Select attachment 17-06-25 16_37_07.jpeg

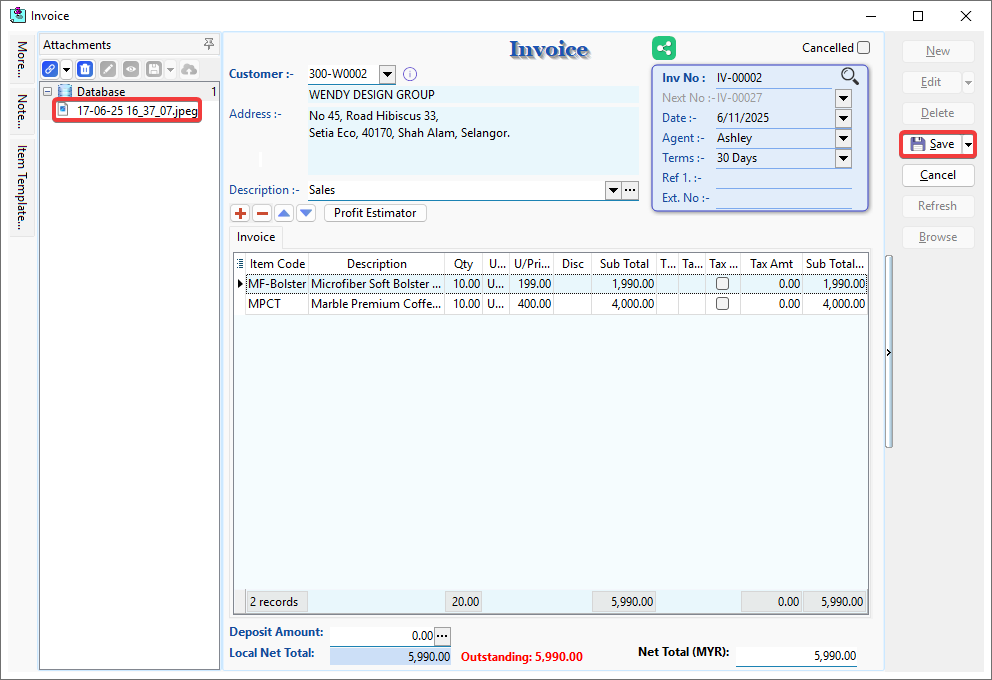click(x=137, y=111)
